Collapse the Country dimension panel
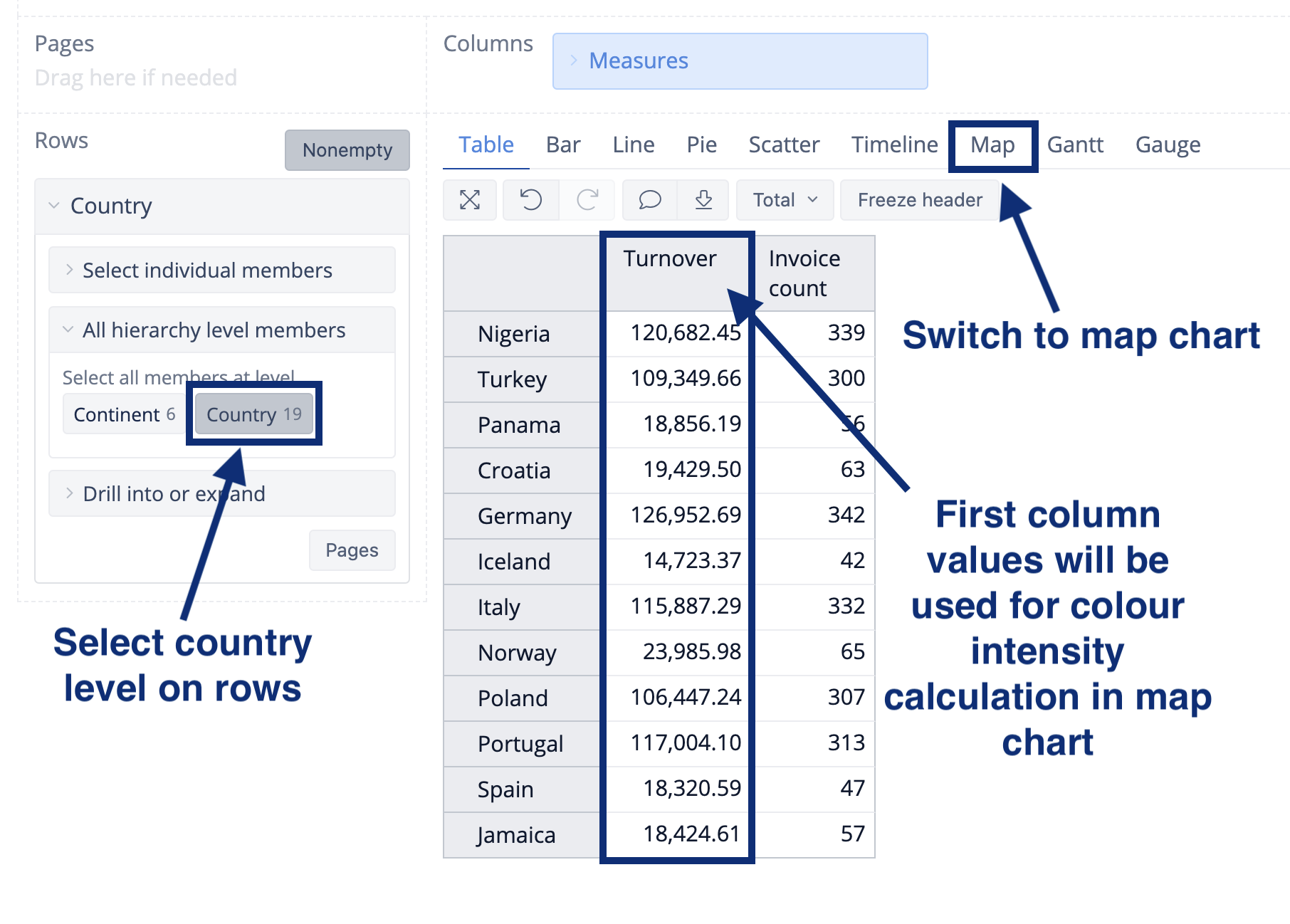Screen dimensions: 1290x924 click(110, 206)
